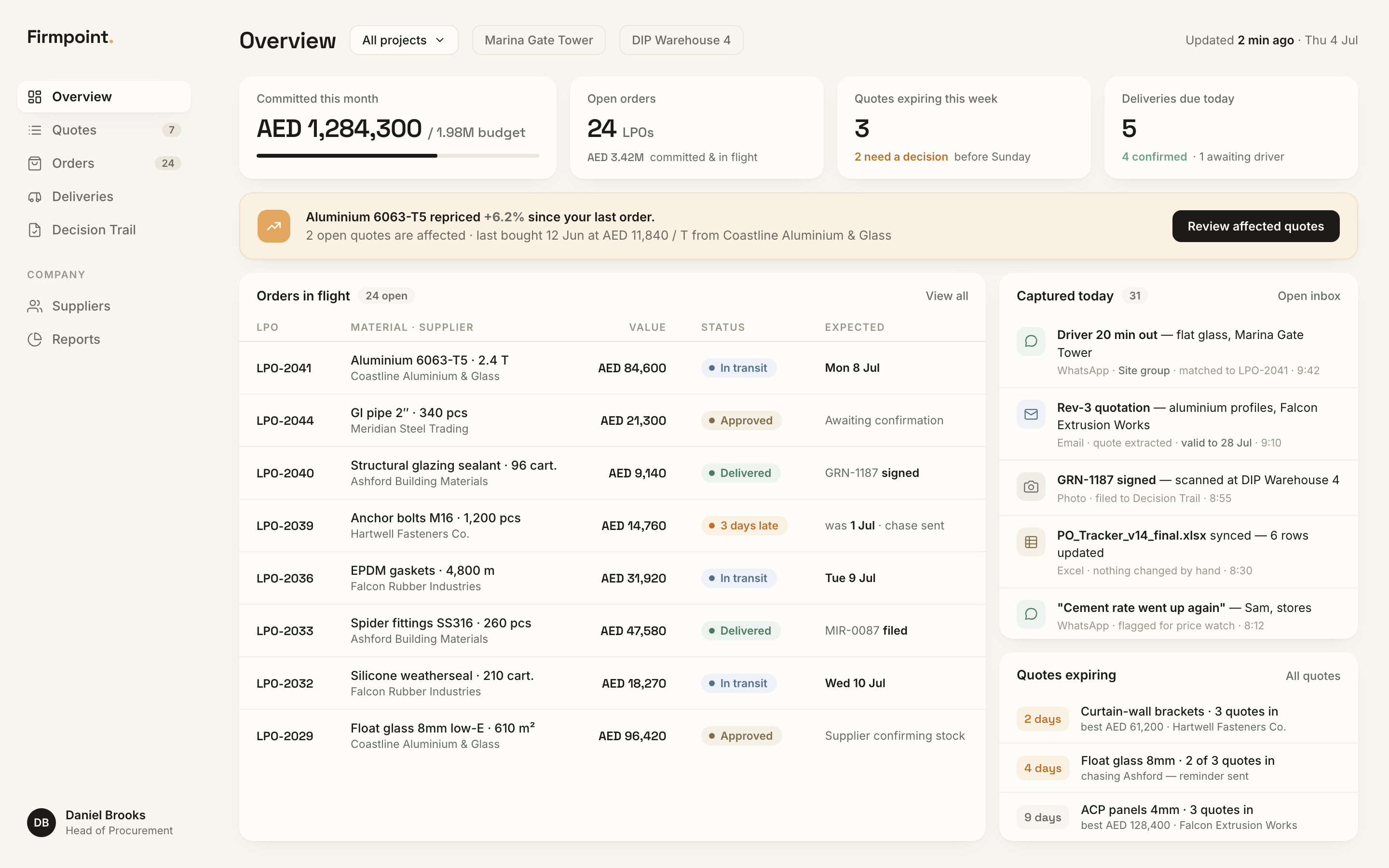Click the chevron arrow in All projects
The width and height of the screenshot is (1389, 868).
(x=440, y=40)
